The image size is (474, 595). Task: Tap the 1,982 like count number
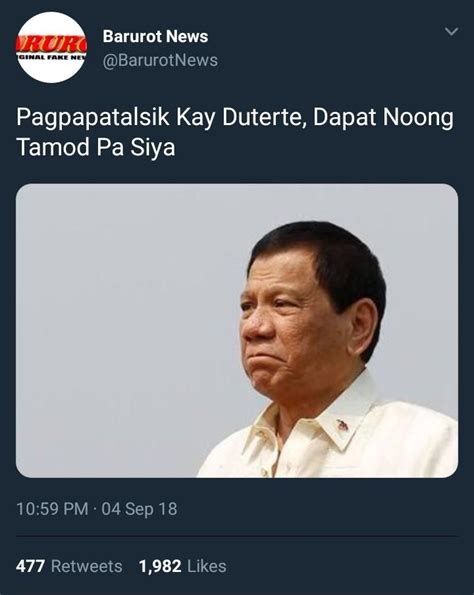[160, 566]
